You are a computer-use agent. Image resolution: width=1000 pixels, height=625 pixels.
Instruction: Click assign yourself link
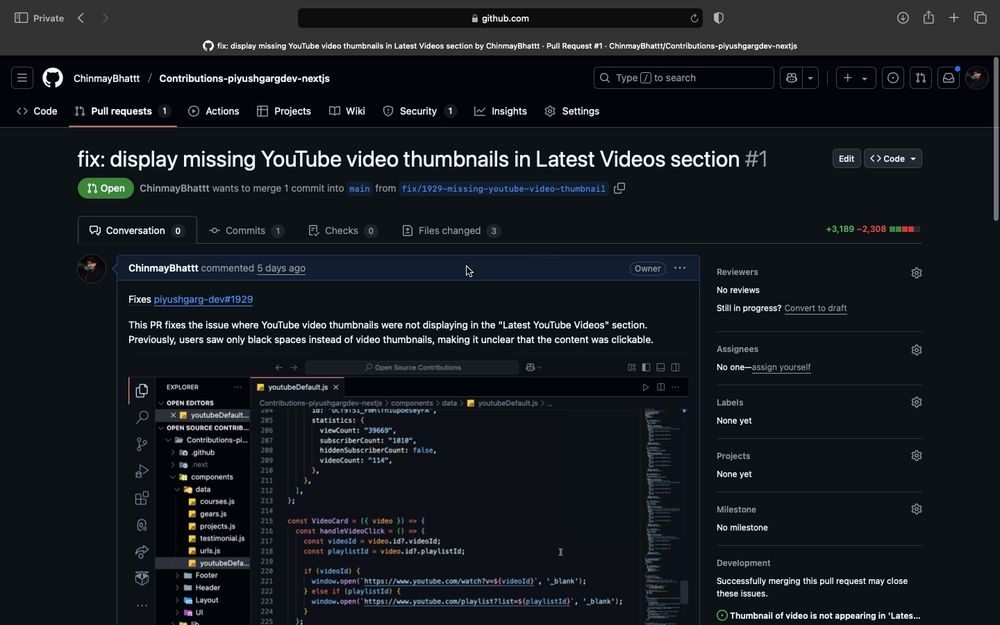click(x=781, y=367)
